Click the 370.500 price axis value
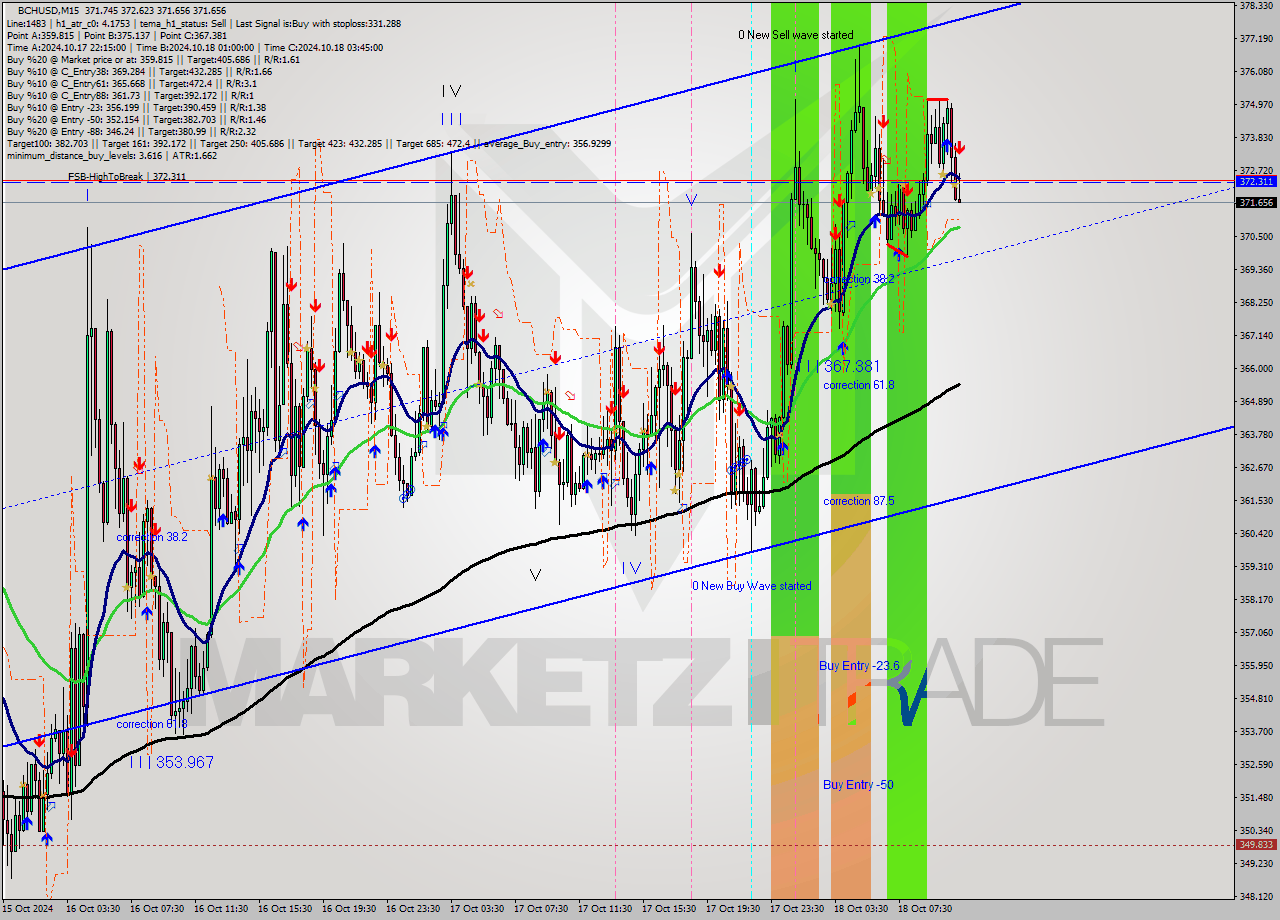Viewport: 1280px width, 920px height. tap(1255, 237)
